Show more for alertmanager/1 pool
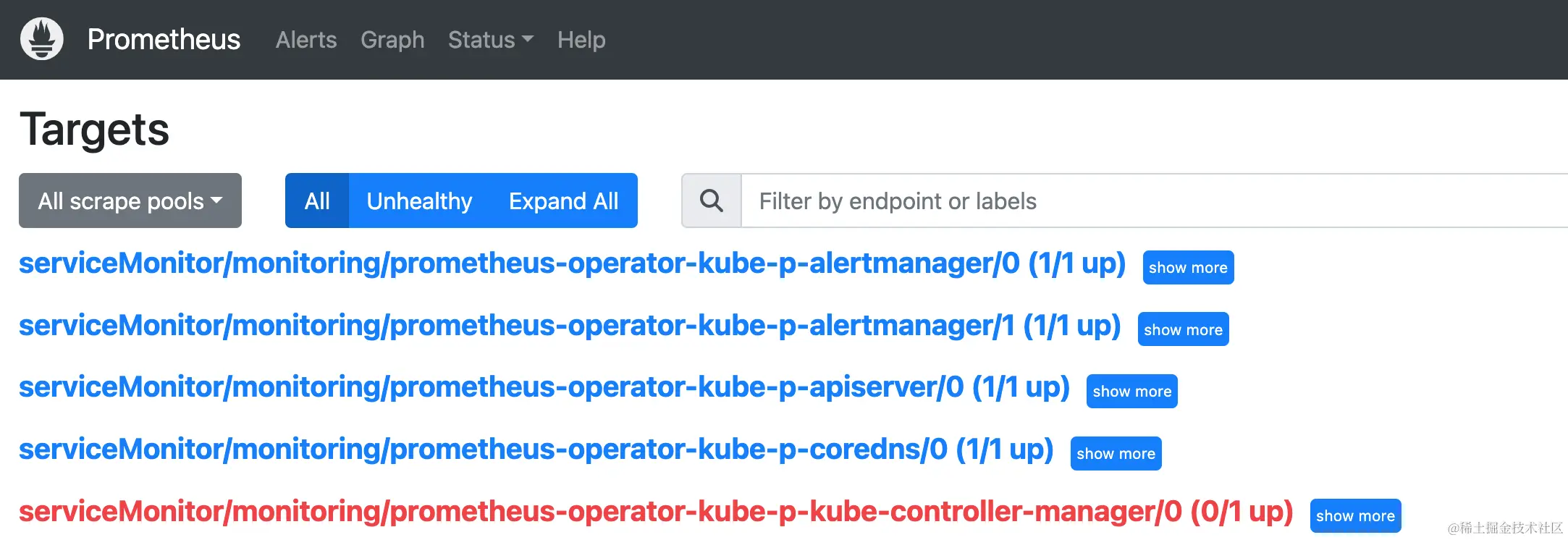This screenshot has width=1568, height=540. tap(1183, 329)
